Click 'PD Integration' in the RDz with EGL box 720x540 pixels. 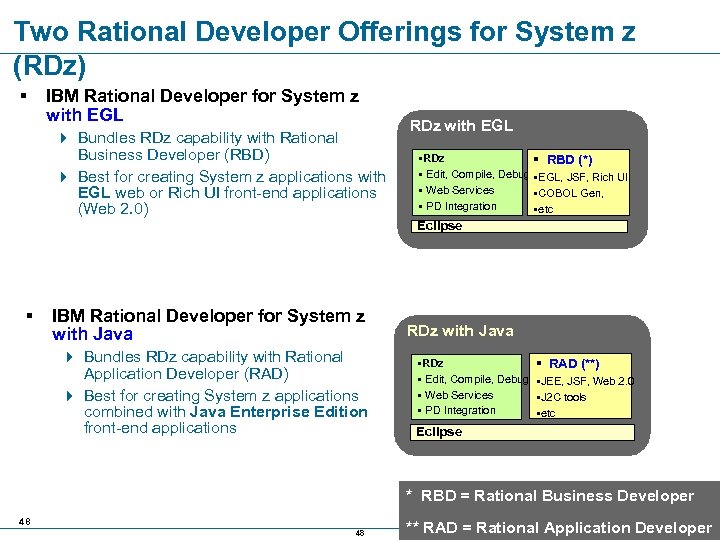coord(461,206)
